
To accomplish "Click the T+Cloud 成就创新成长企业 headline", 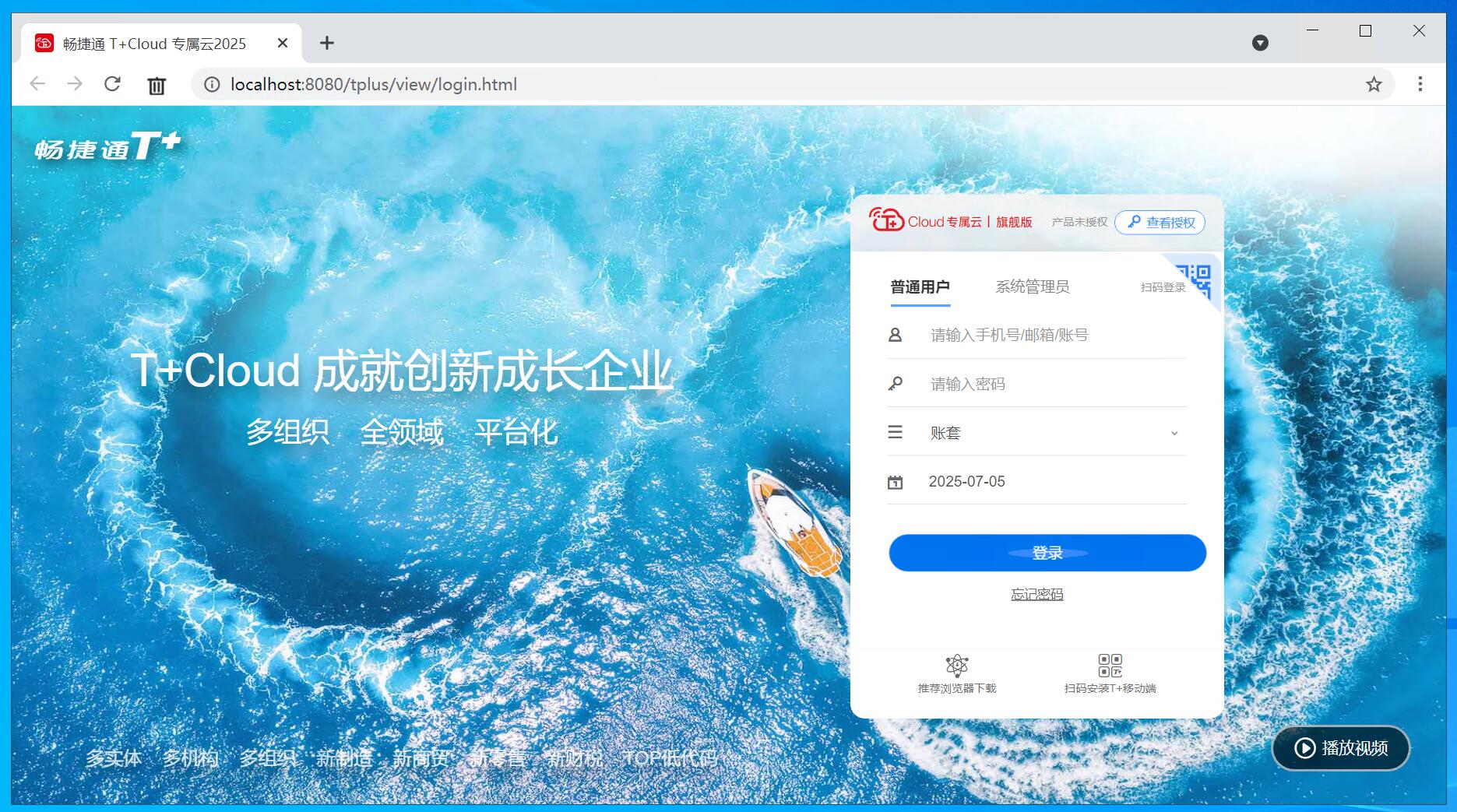I will tap(402, 370).
